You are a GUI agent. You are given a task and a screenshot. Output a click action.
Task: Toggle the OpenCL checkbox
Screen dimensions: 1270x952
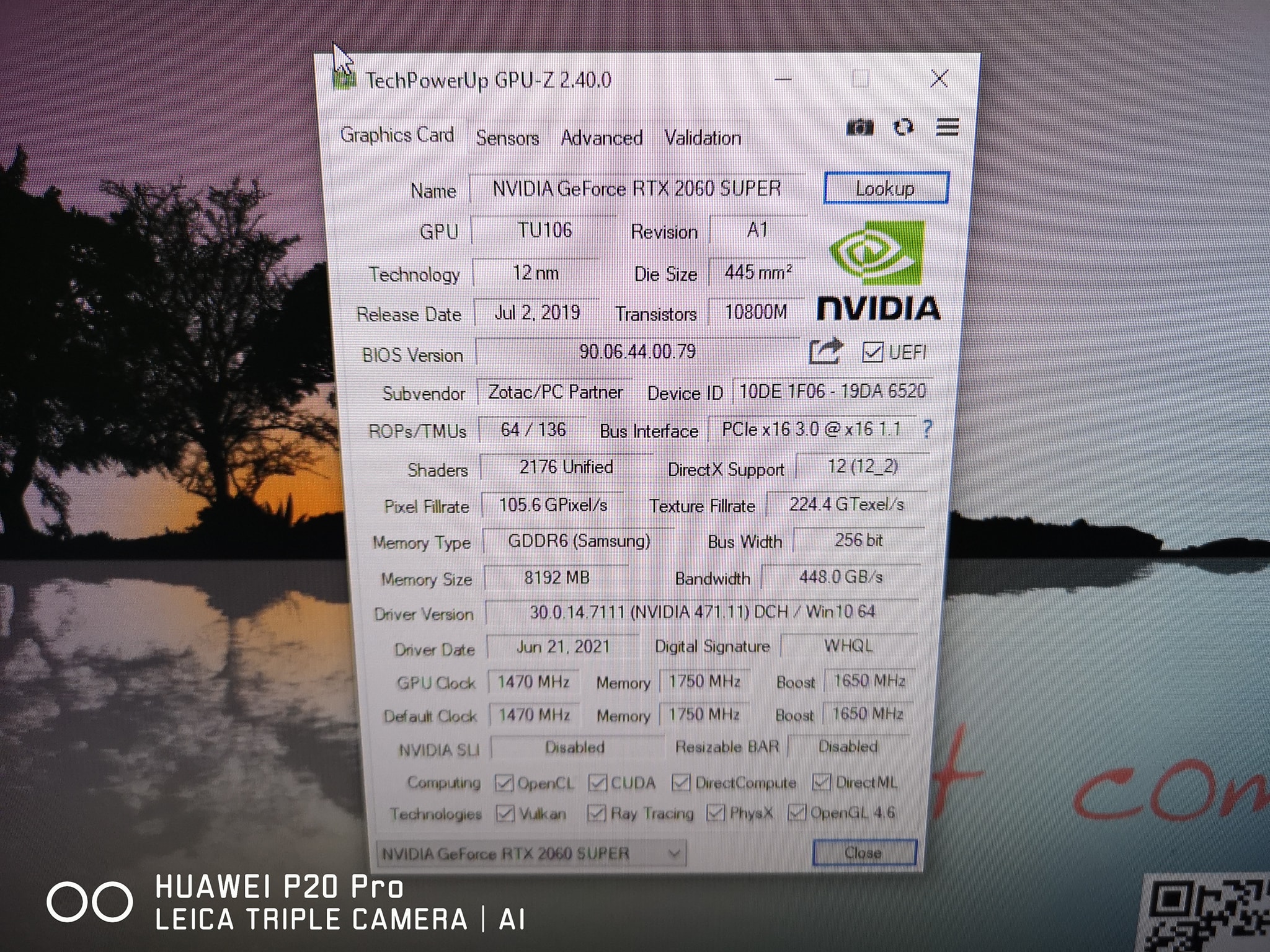click(x=504, y=783)
